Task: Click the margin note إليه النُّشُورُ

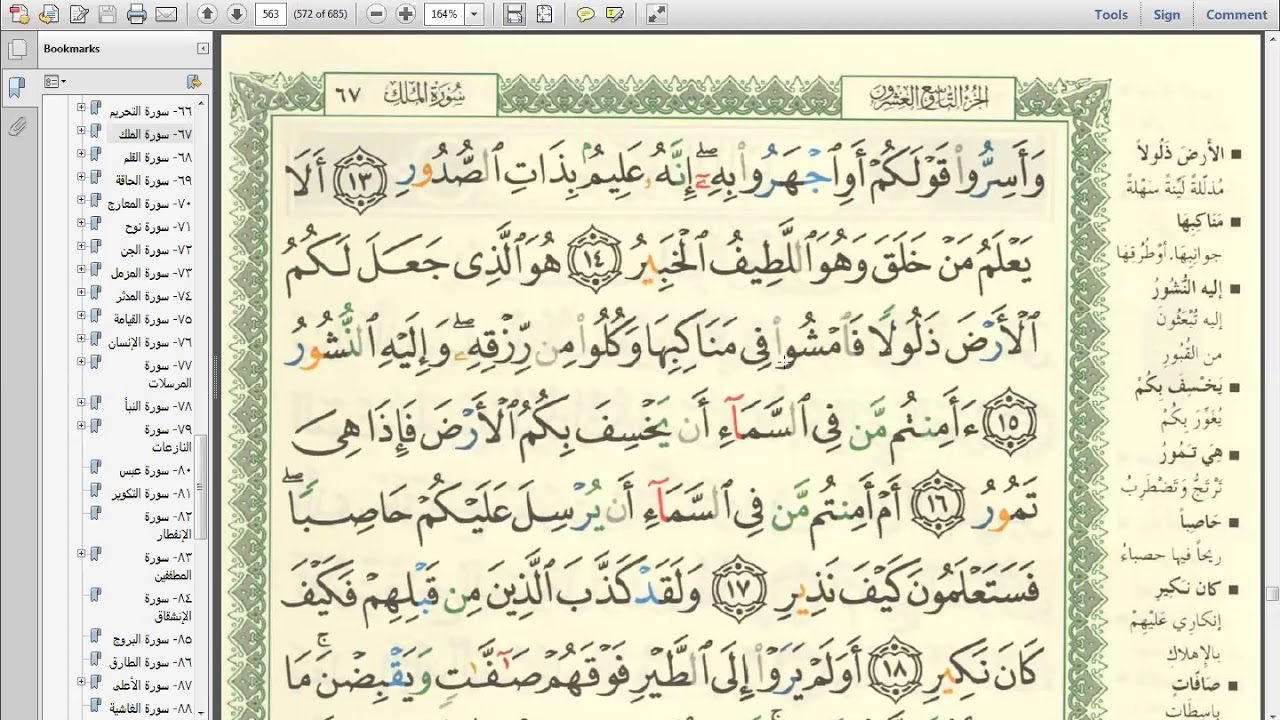Action: [1188, 288]
